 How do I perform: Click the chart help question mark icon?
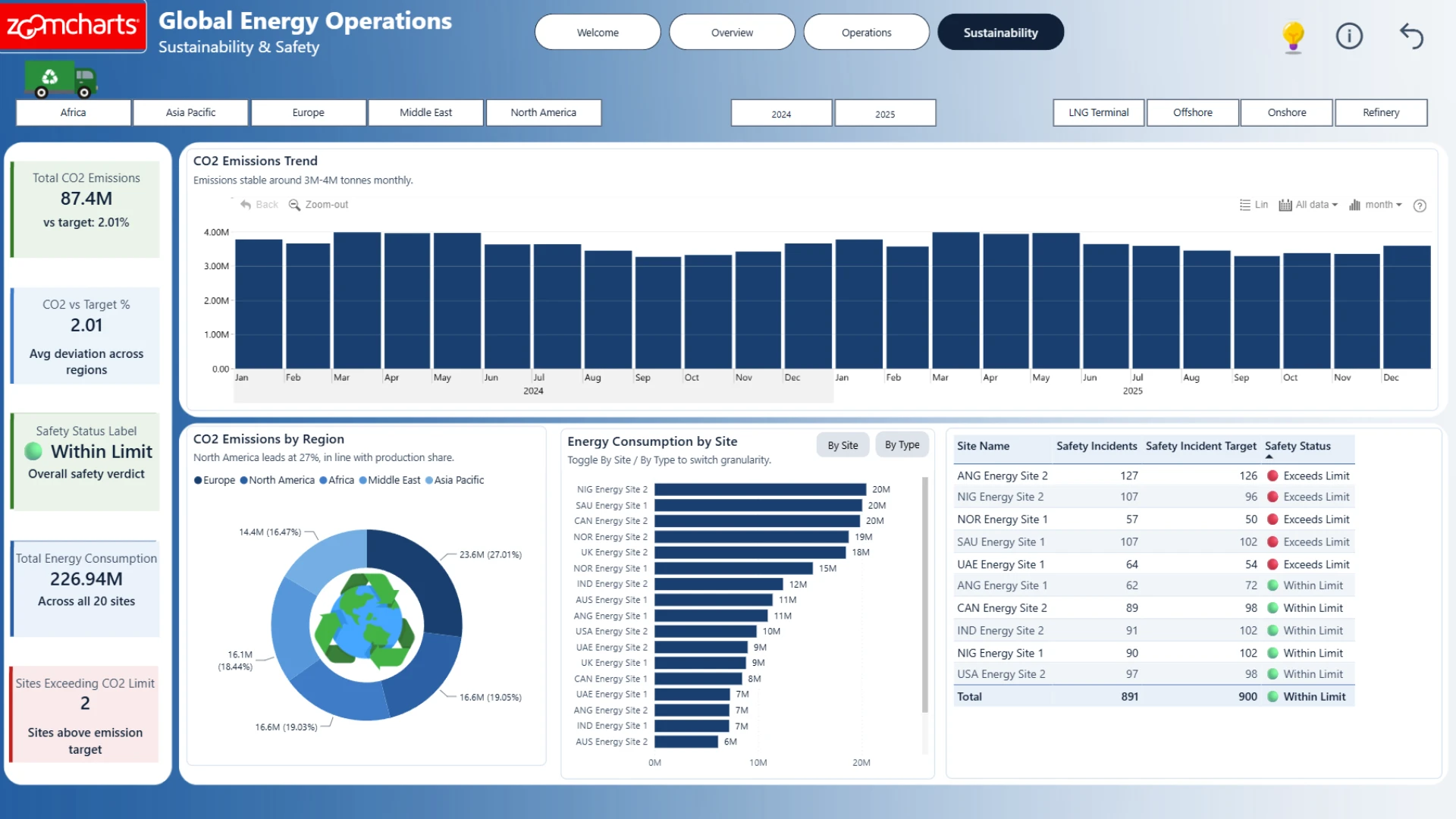[1420, 206]
